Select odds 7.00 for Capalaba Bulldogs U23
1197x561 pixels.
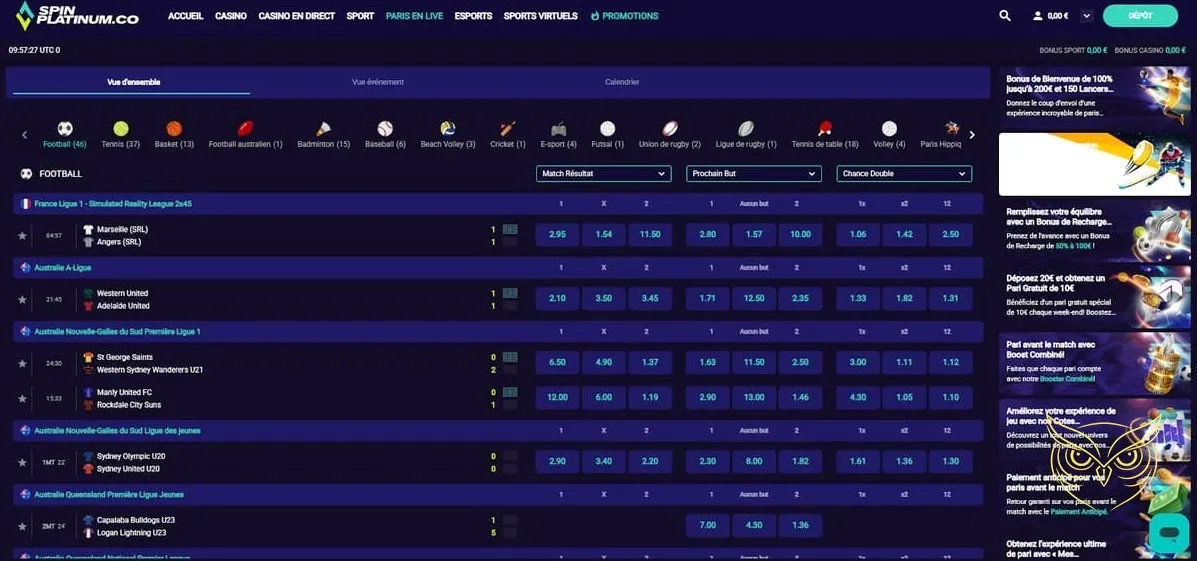[708, 525]
